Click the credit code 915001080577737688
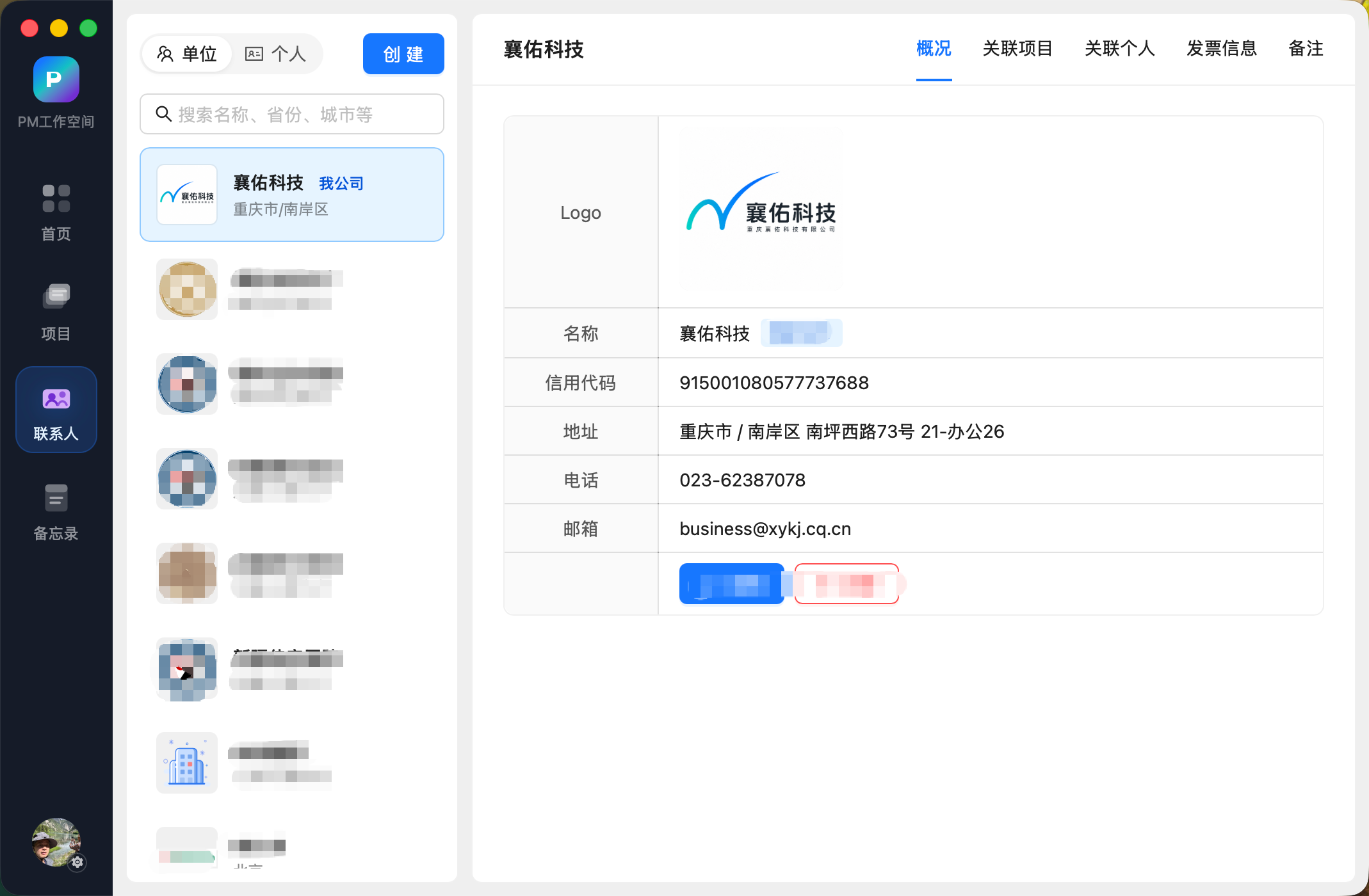1369x896 pixels. coord(774,383)
